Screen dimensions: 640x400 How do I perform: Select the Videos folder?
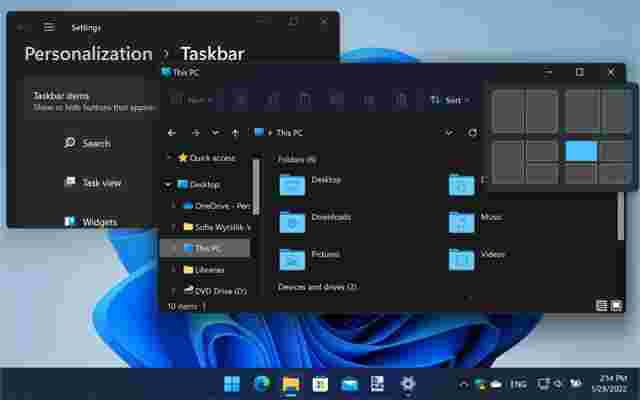(477, 260)
